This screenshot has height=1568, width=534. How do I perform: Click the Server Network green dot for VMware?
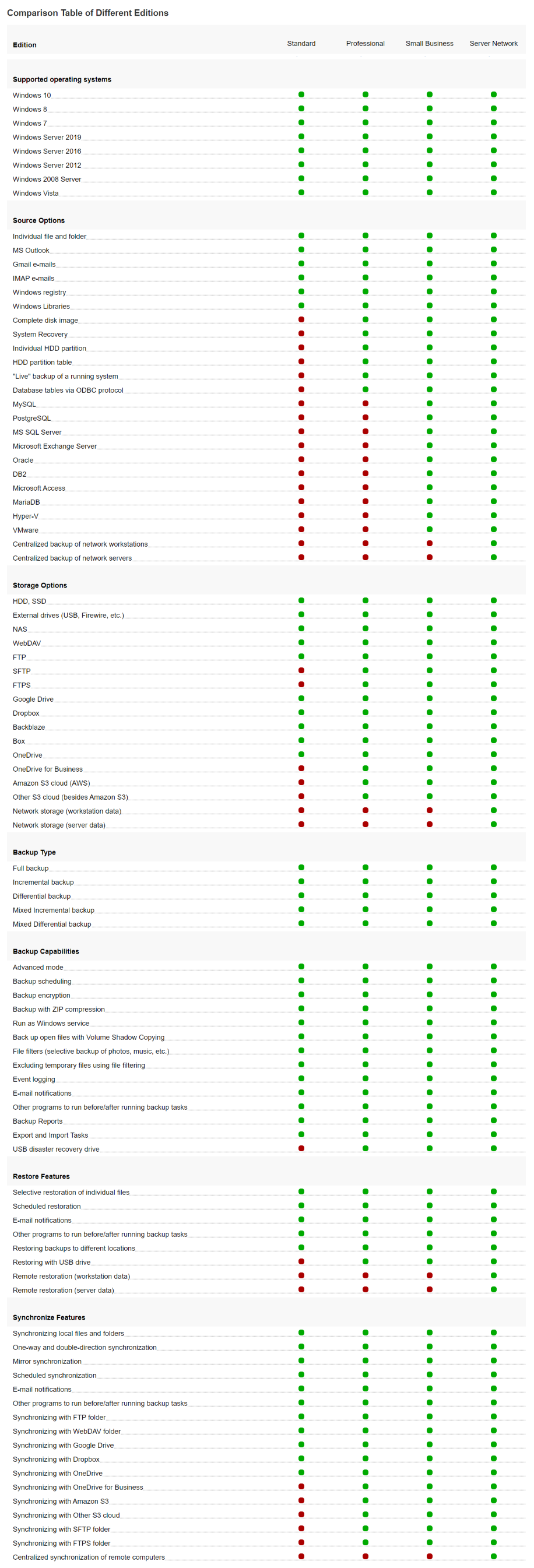tap(494, 530)
